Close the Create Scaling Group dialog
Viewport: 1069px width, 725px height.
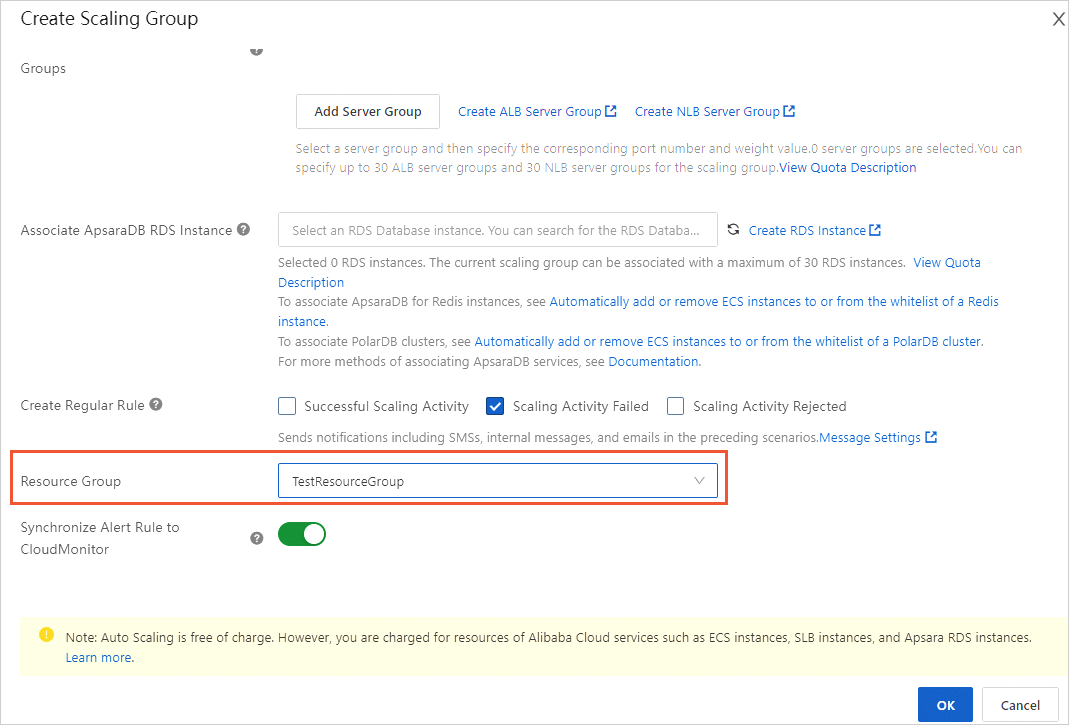click(x=1058, y=19)
